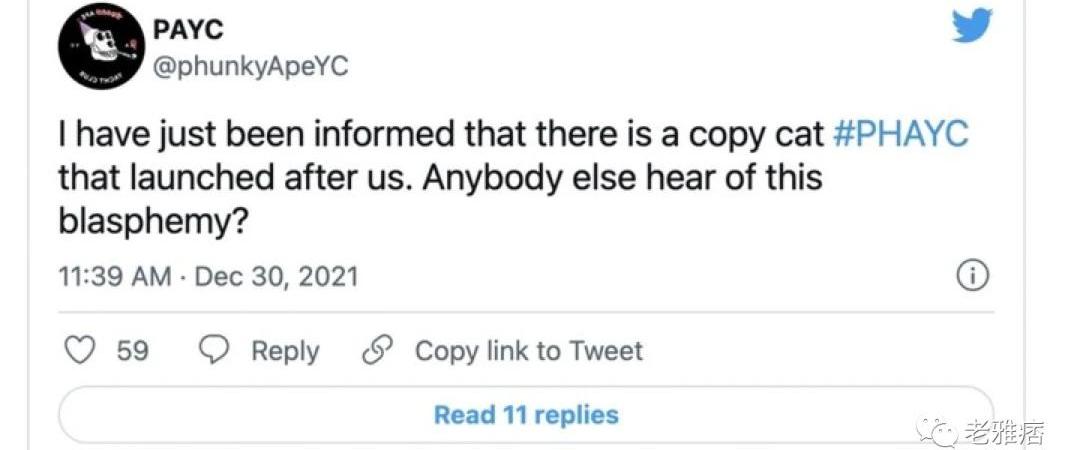The width and height of the screenshot is (1080, 450).
Task: Select Copy link to Tweet text
Action: (x=528, y=351)
